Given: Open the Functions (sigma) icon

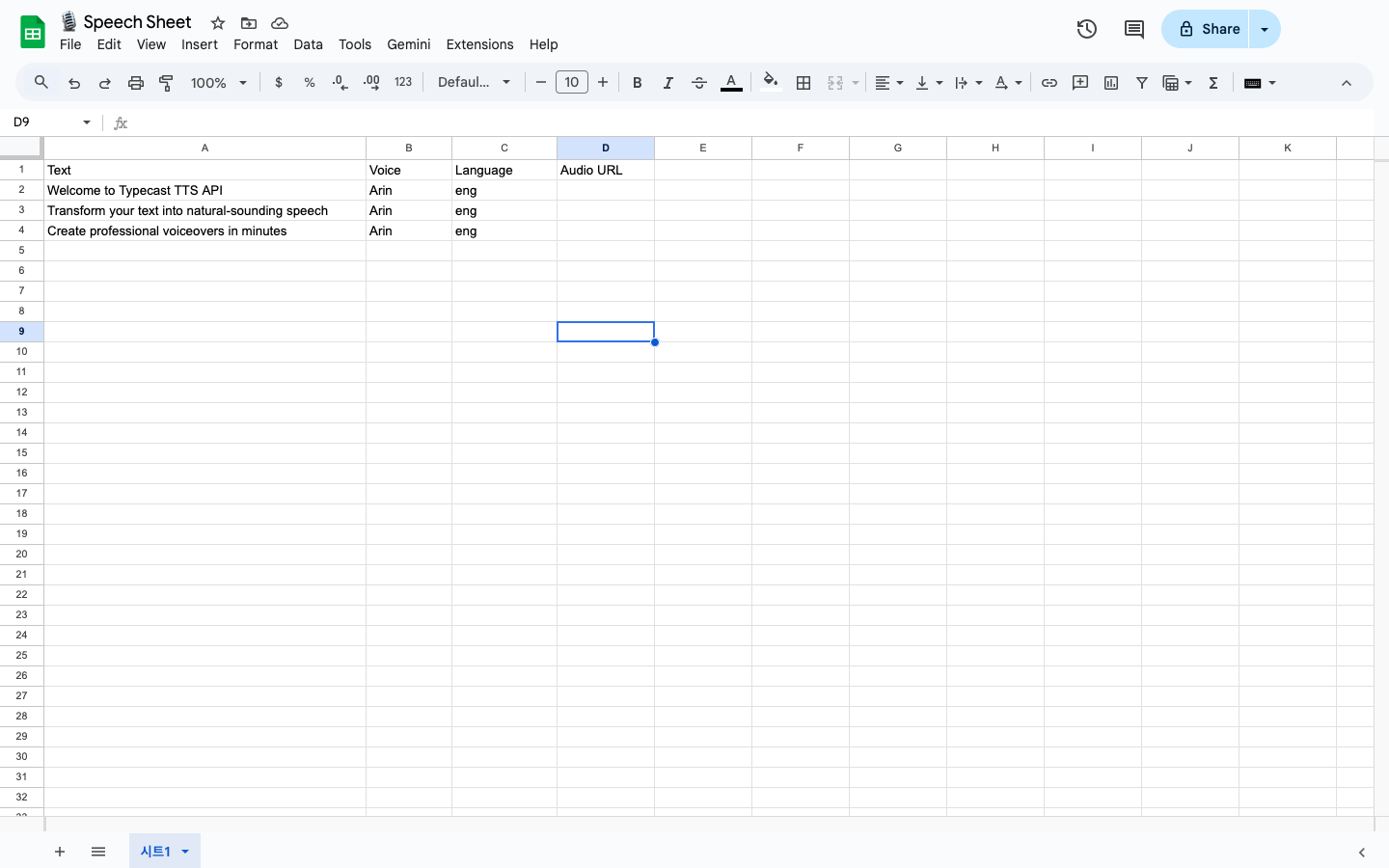Looking at the screenshot, I should pyautogui.click(x=1212, y=82).
